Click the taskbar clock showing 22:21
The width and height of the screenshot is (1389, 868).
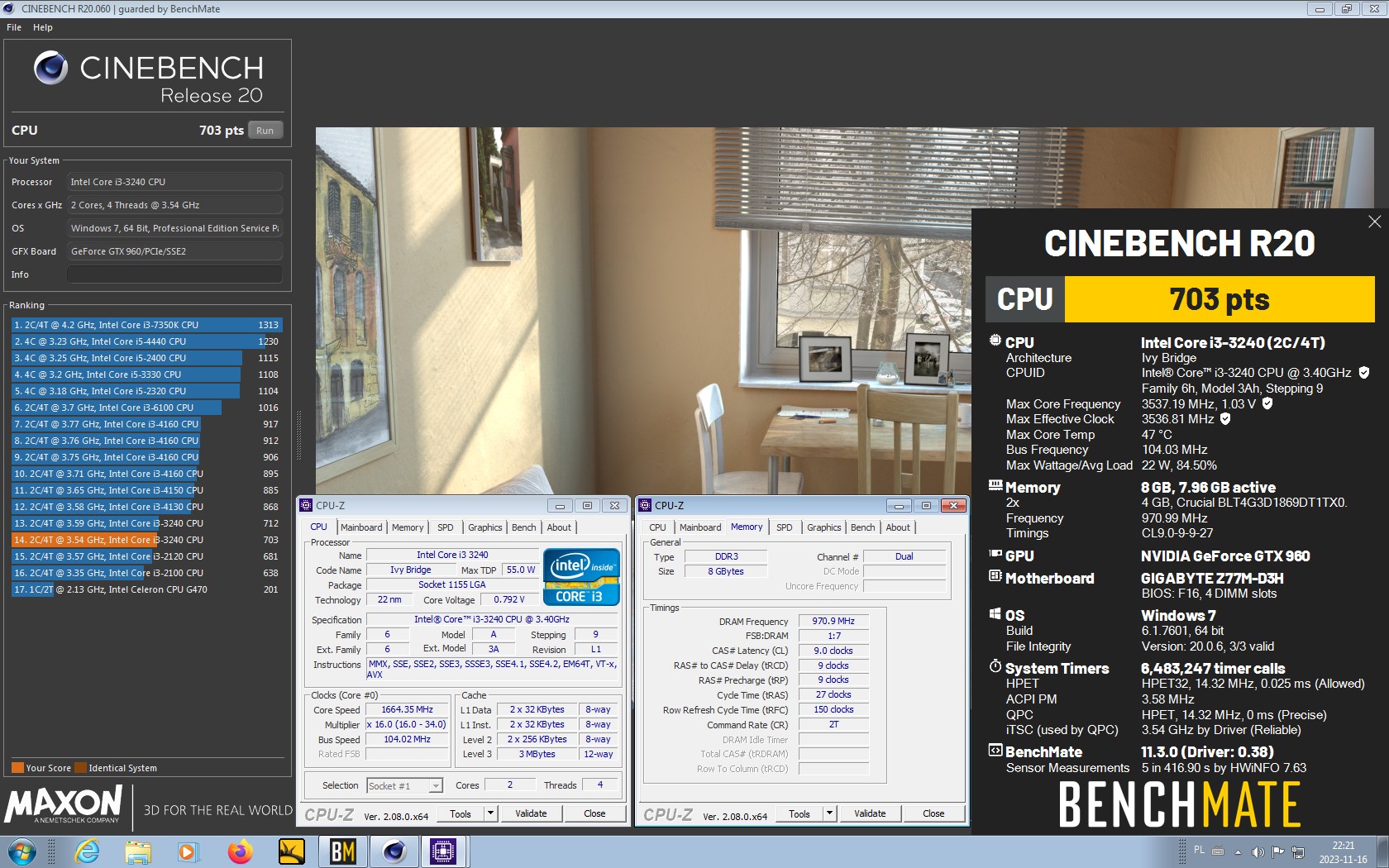tap(1343, 852)
